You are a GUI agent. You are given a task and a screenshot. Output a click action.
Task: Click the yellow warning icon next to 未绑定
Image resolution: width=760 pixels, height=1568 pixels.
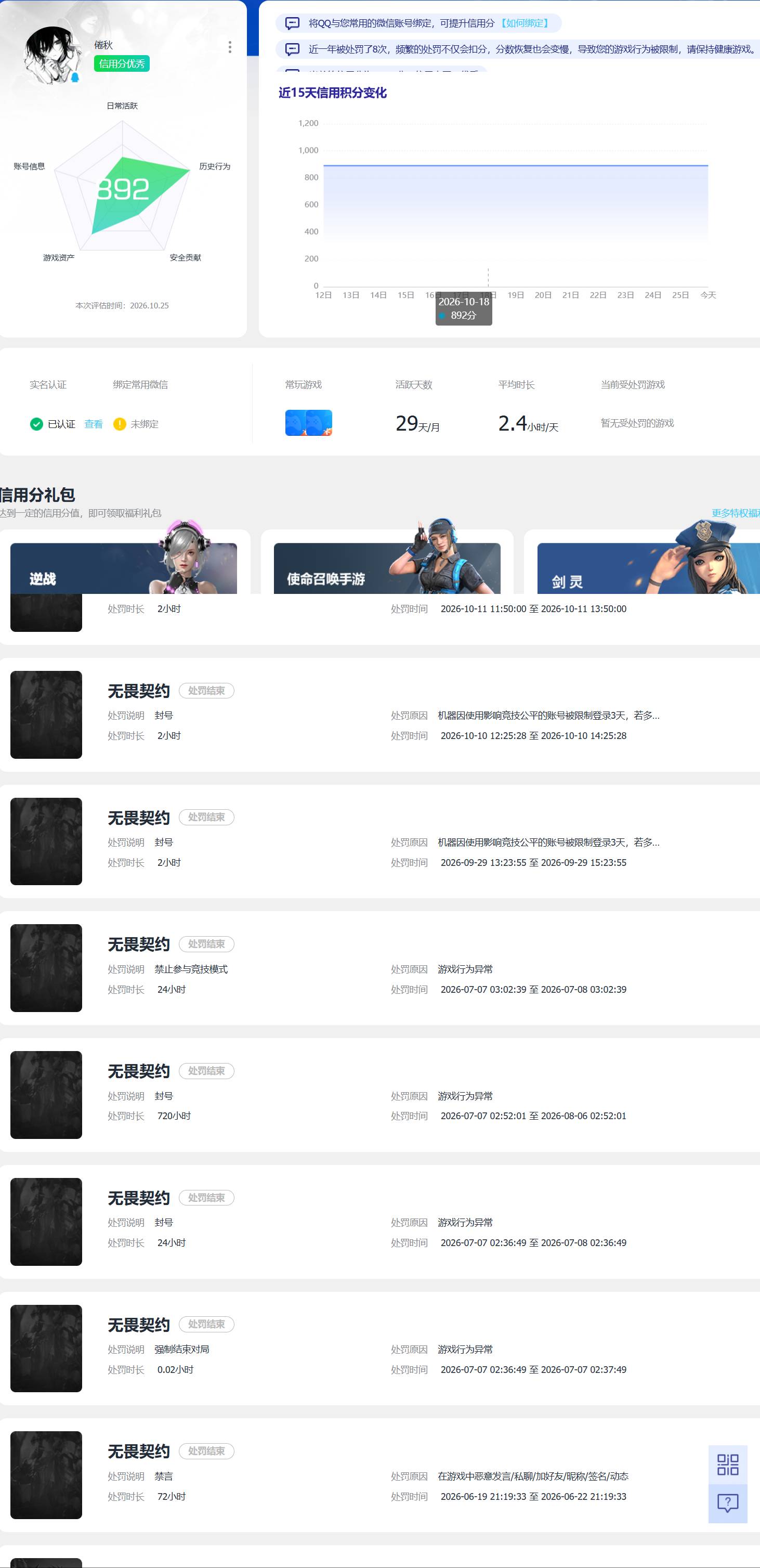(120, 424)
